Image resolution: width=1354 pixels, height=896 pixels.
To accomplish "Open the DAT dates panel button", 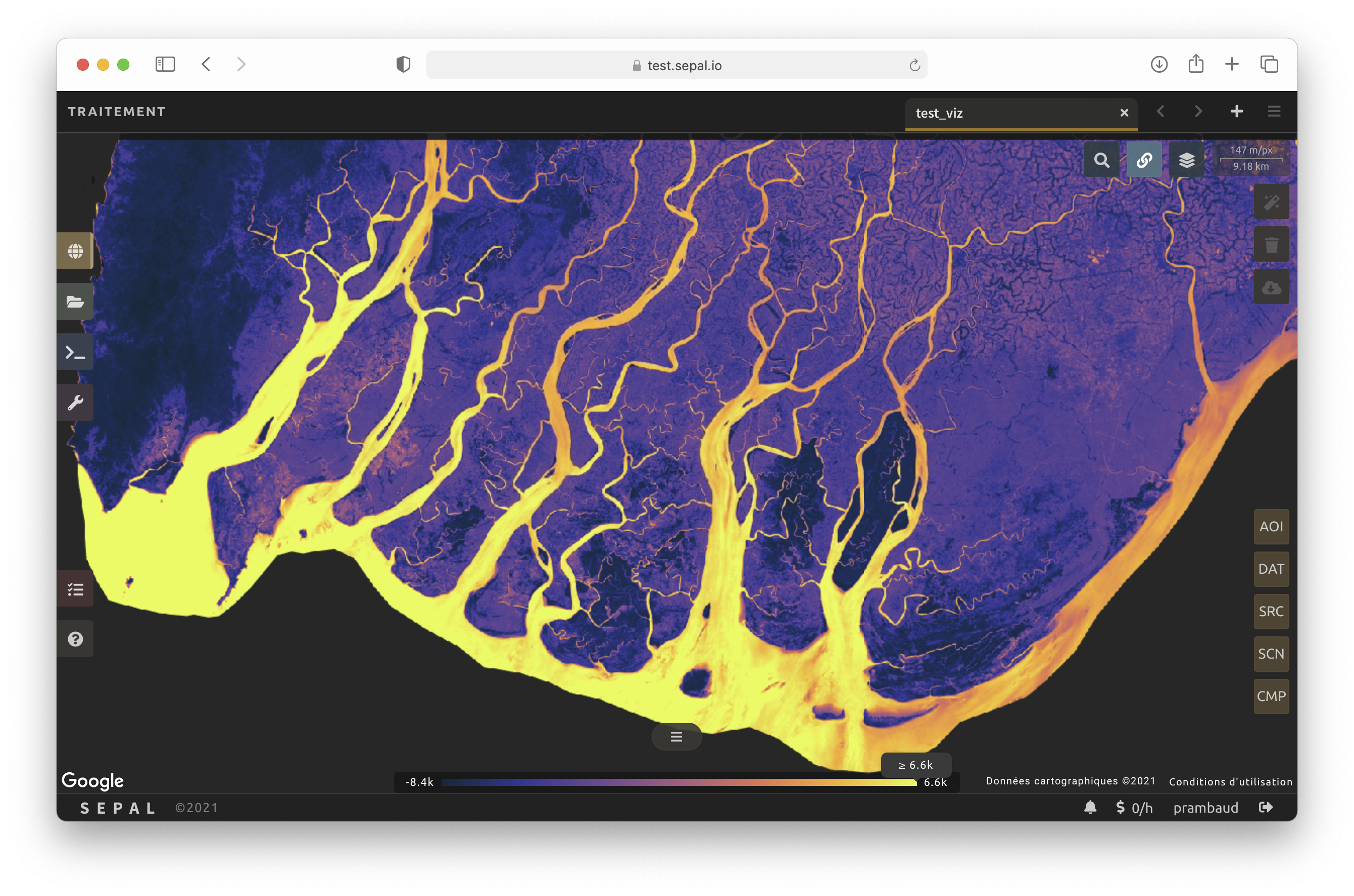I will point(1271,569).
